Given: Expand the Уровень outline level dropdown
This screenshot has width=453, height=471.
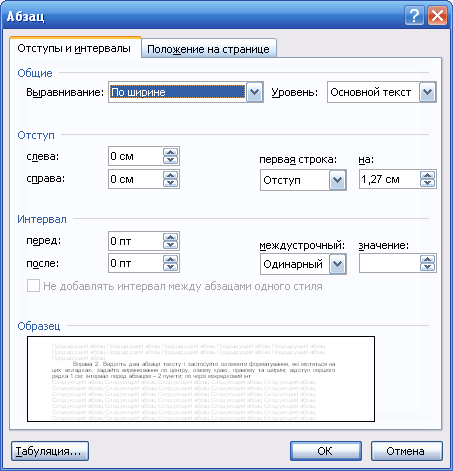Looking at the screenshot, I should pos(427,92).
